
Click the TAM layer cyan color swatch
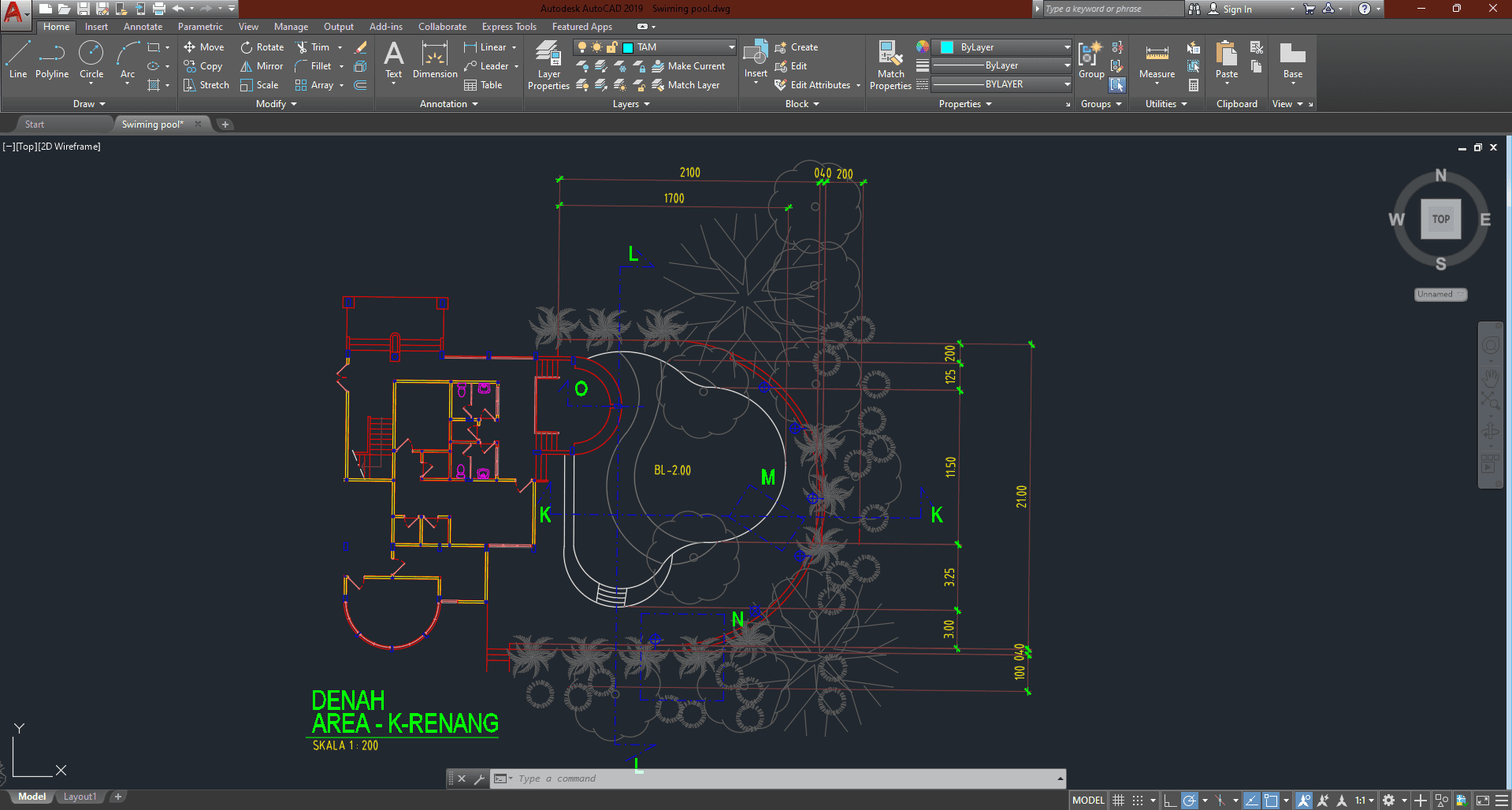coord(628,47)
